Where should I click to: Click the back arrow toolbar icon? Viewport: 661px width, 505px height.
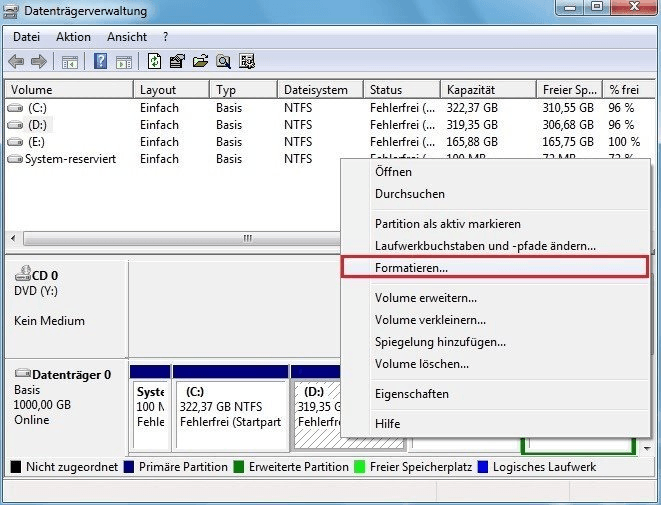point(17,62)
